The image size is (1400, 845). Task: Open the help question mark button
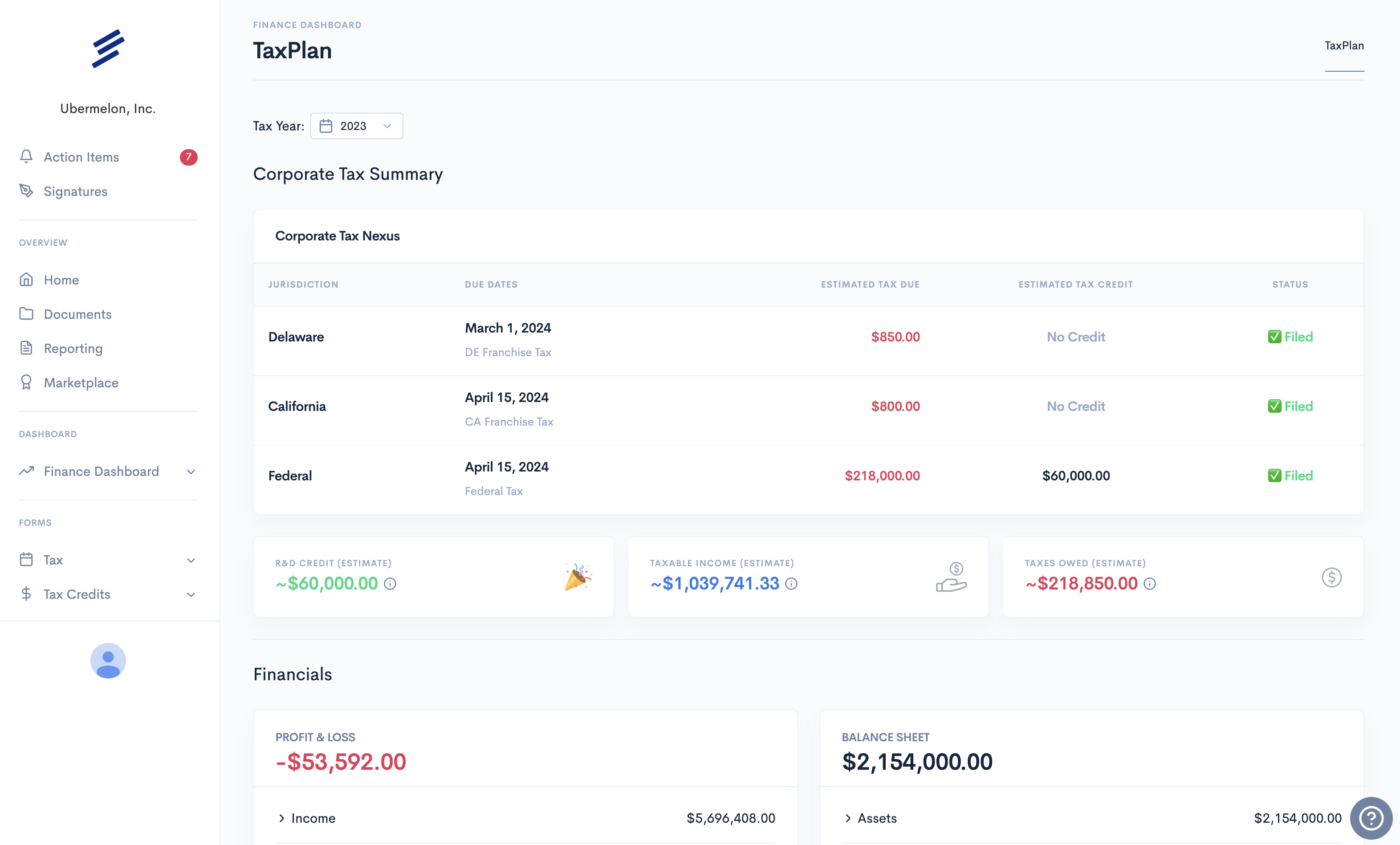[x=1371, y=818]
